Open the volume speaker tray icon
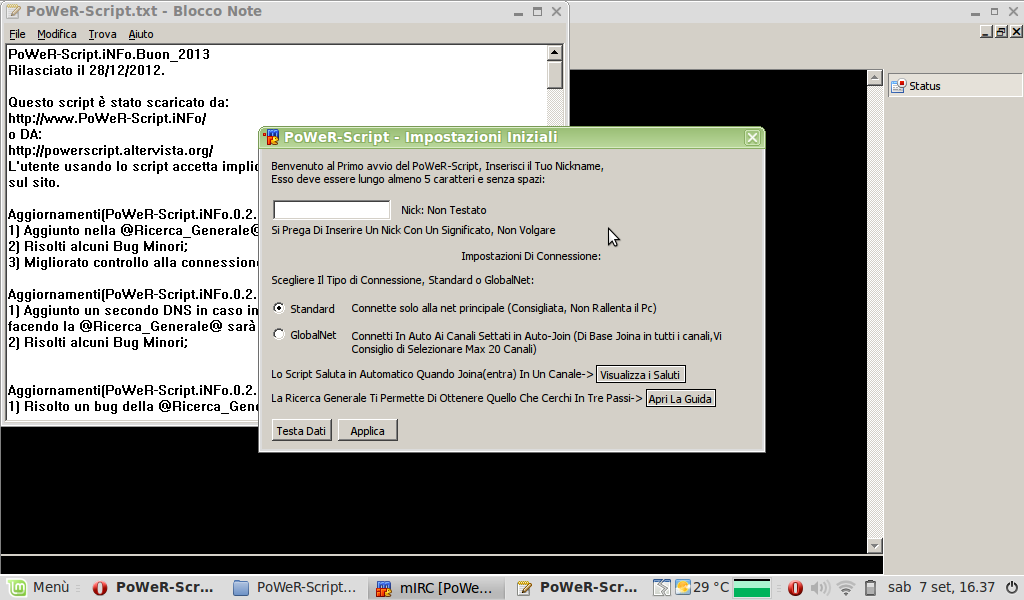 pos(820,588)
